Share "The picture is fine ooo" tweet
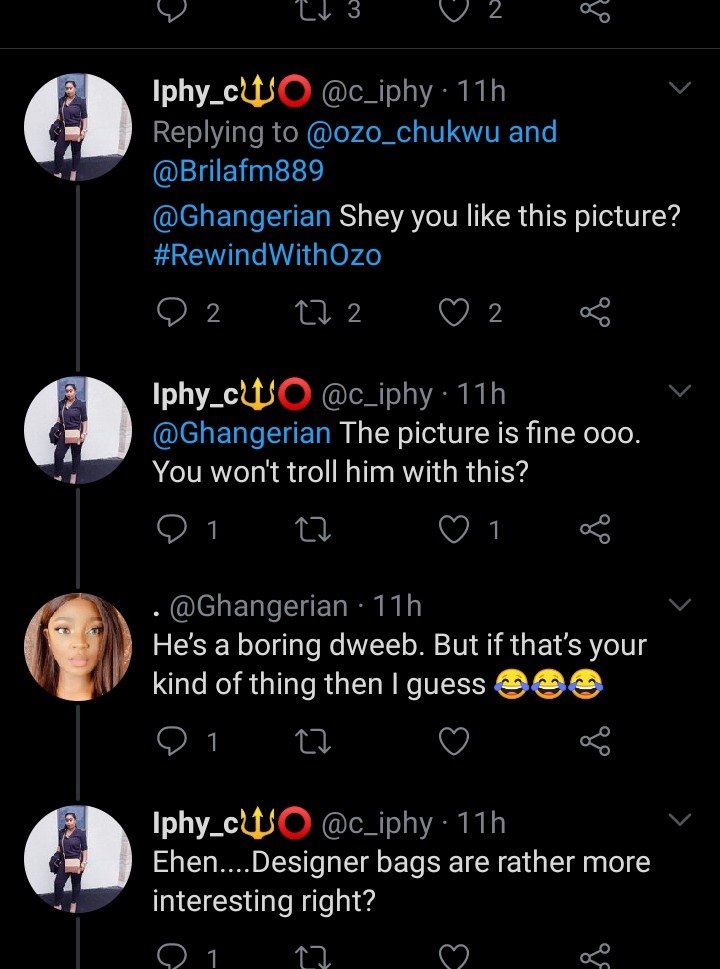 [595, 530]
